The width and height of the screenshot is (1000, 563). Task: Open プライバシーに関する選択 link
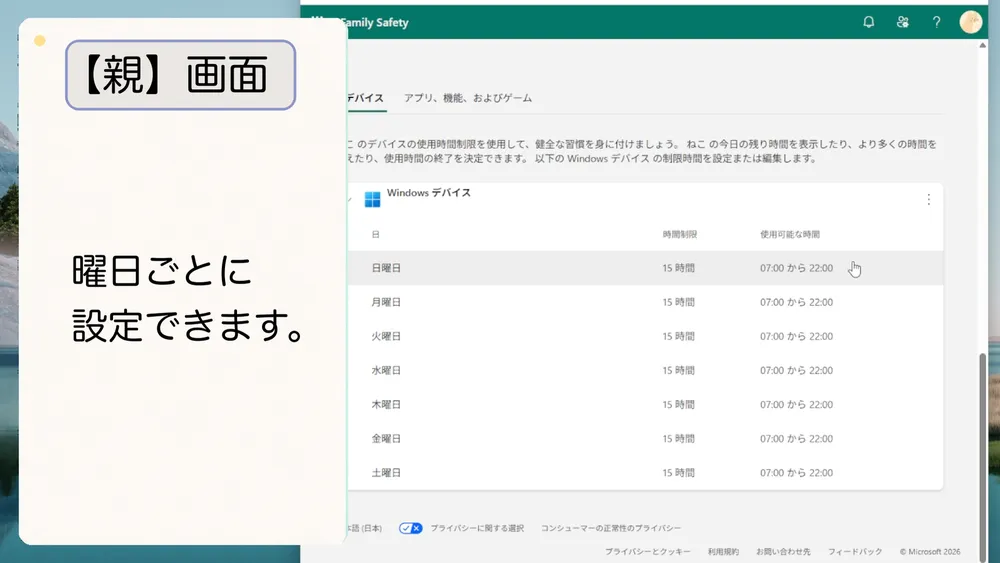point(477,528)
